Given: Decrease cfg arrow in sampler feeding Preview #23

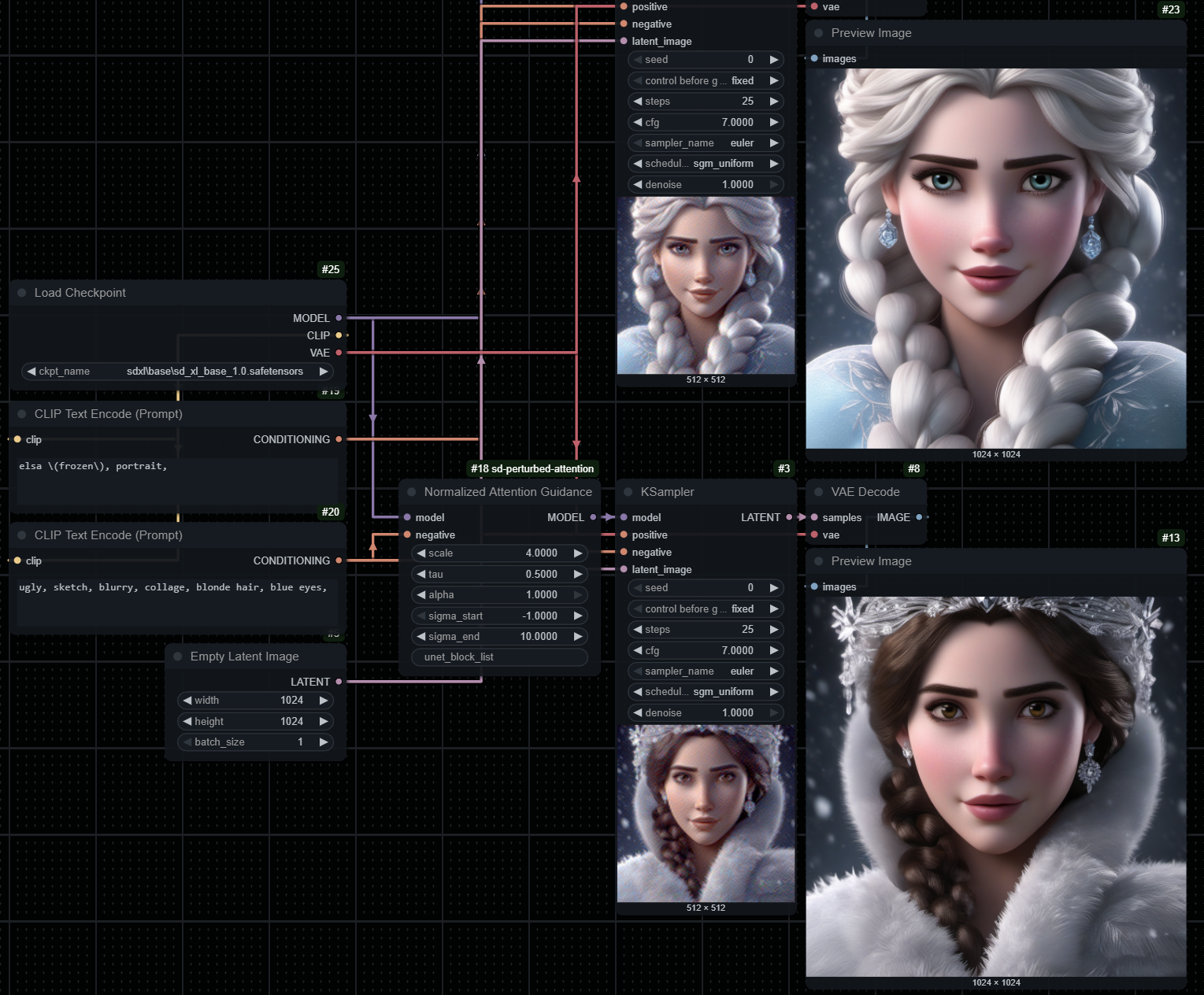Looking at the screenshot, I should [638, 122].
